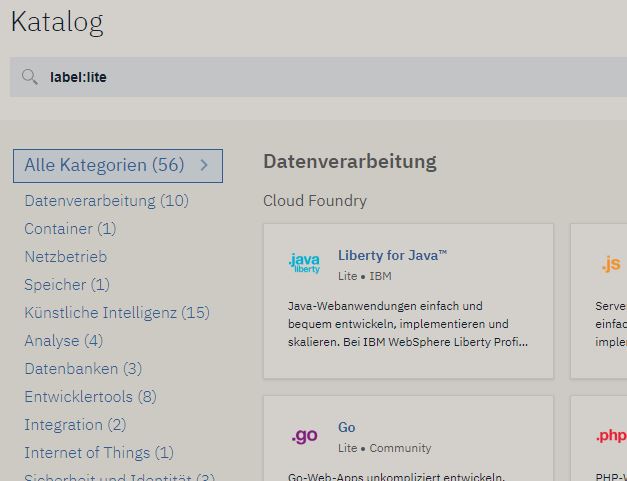Expand the Alle Kategorien chevron arrow

coord(204,165)
